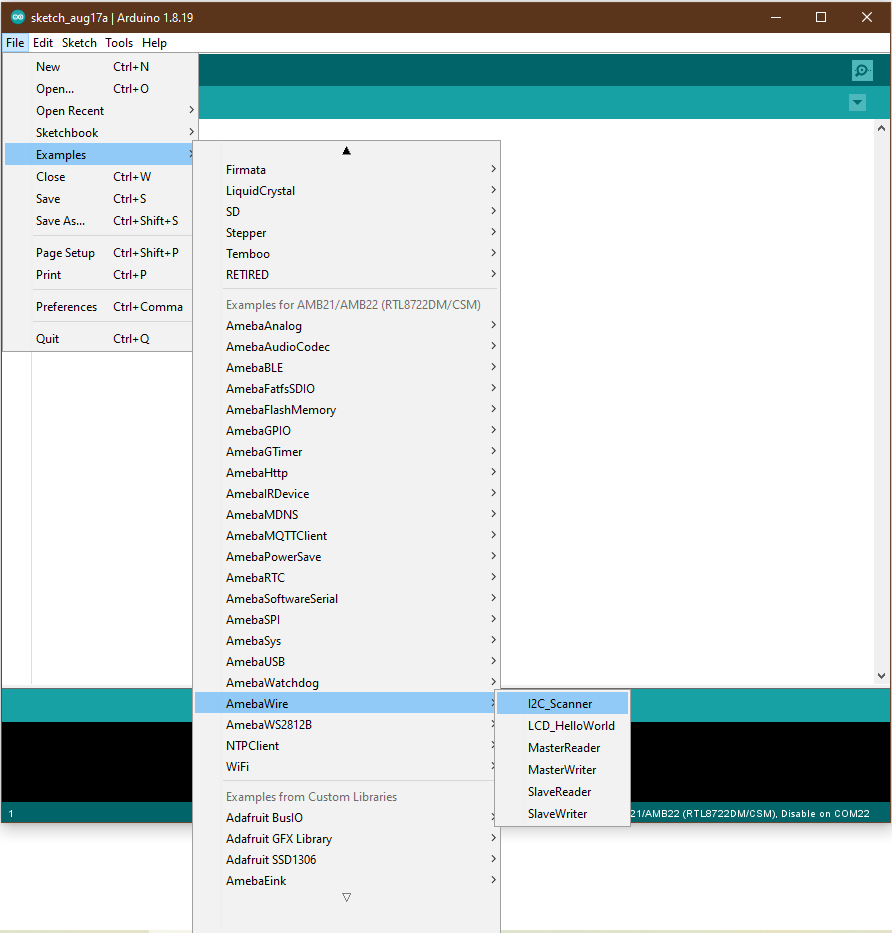Open AmebaFlashMemory examples
892x933 pixels.
click(347, 410)
